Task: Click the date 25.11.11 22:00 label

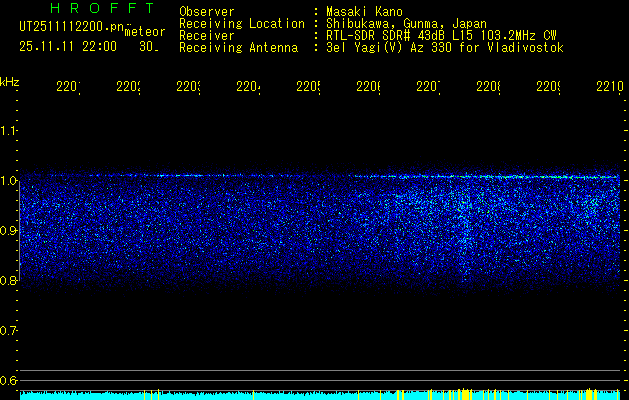Action: pos(68,47)
